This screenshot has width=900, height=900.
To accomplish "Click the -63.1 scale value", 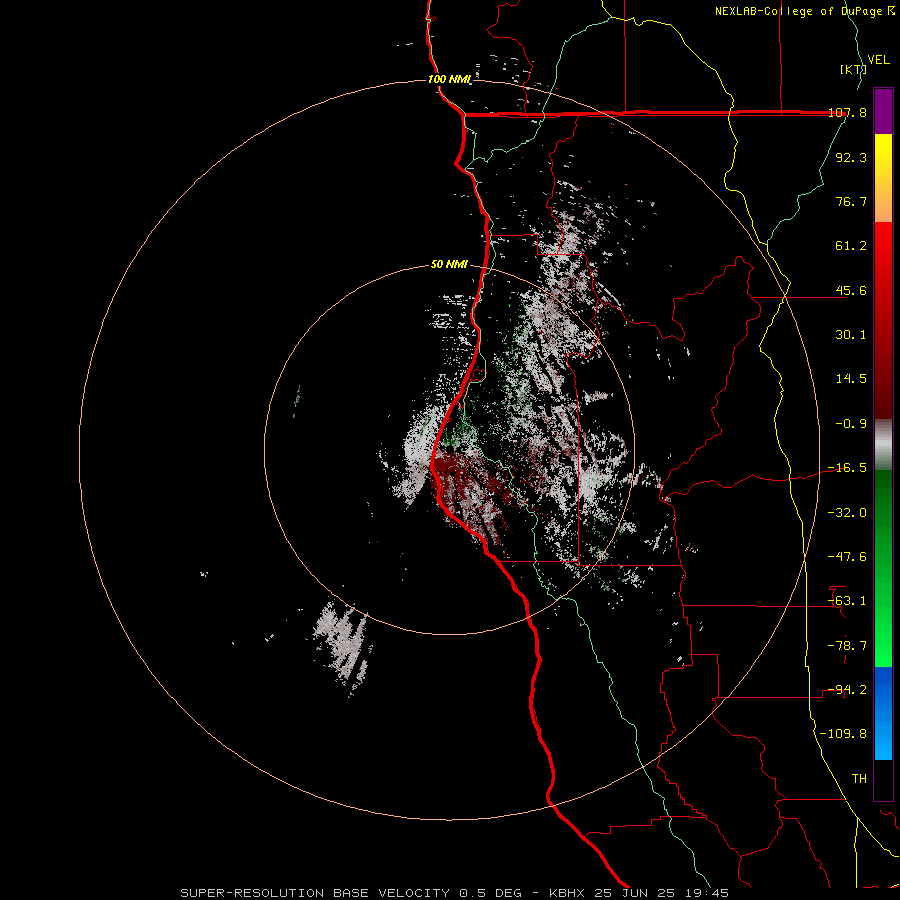I will coord(847,601).
